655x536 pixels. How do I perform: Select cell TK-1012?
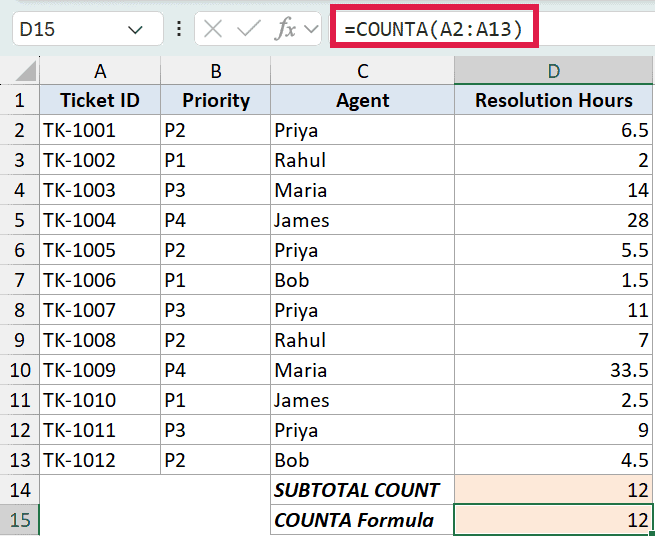100,460
